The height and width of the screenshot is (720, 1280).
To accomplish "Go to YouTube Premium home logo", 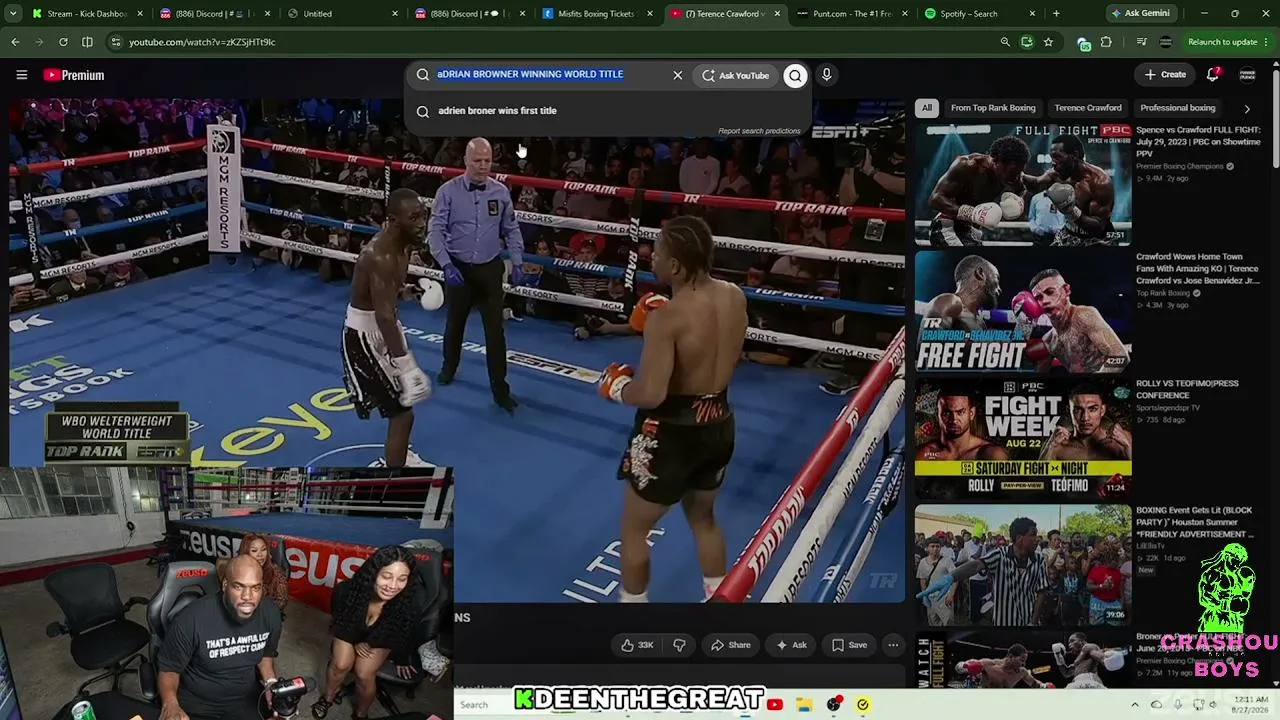I will [x=74, y=75].
